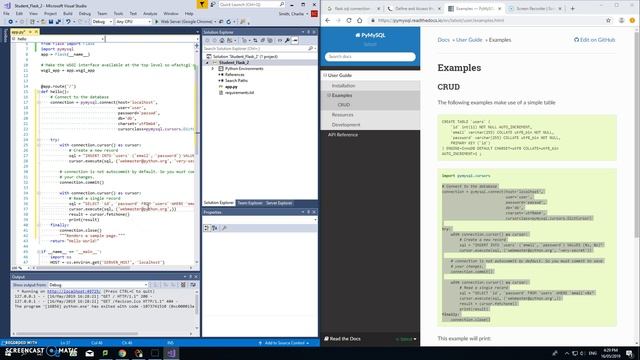Click the Visual Studio icon in taskbar
The image size is (640, 360).
pos(171,353)
